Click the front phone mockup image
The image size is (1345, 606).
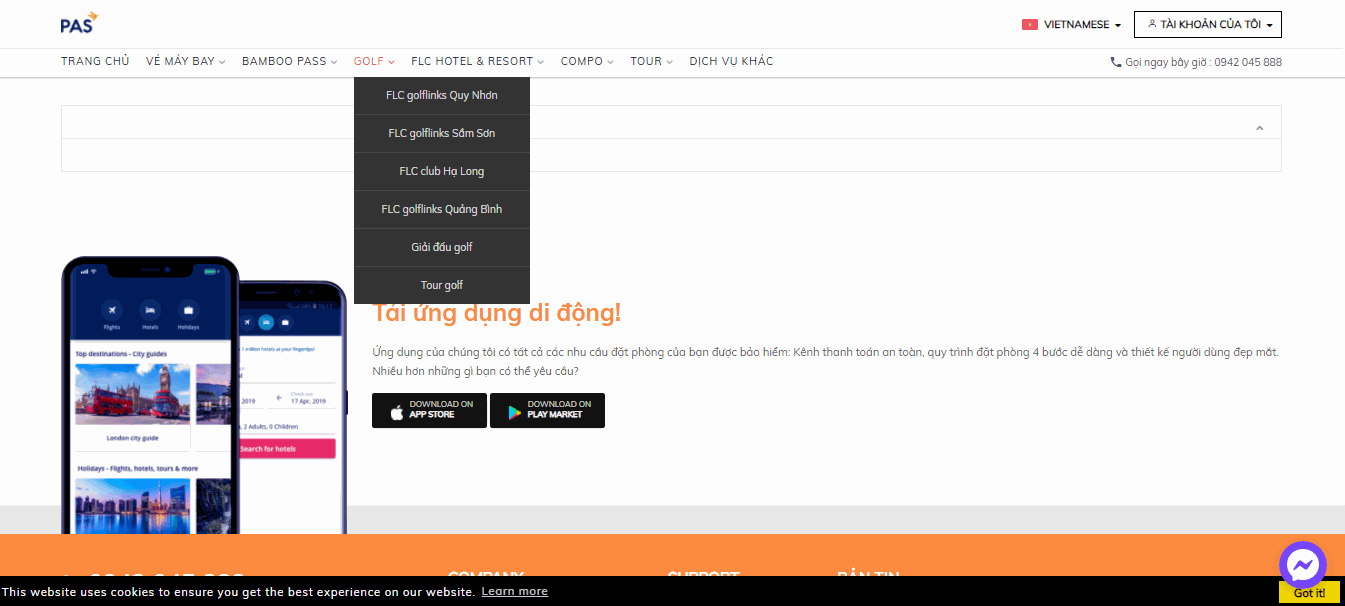click(x=150, y=395)
